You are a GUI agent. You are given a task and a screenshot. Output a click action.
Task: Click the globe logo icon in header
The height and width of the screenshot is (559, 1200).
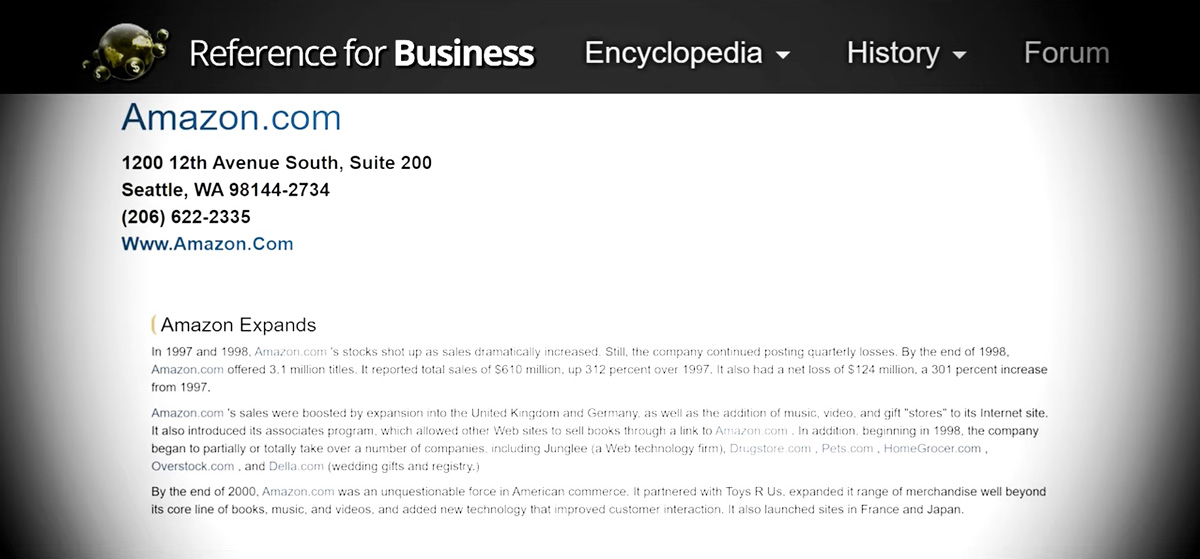pyautogui.click(x=128, y=50)
